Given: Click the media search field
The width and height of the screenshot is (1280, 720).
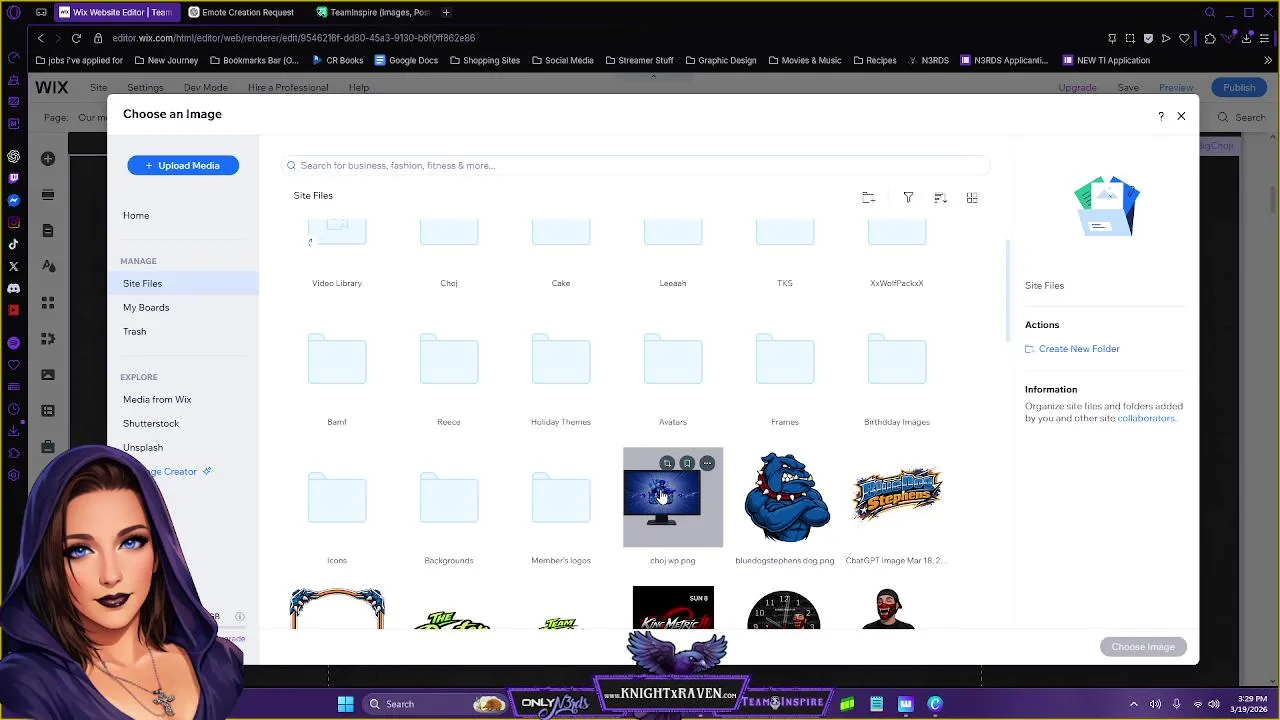Looking at the screenshot, I should click(x=636, y=166).
